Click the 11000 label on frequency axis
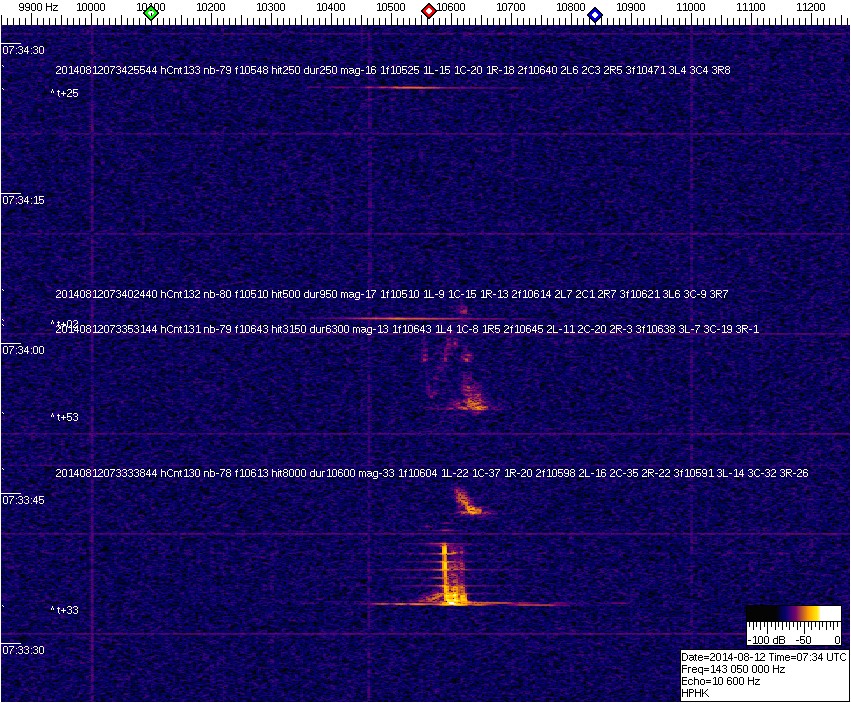This screenshot has height=703, width=851. [691, 7]
